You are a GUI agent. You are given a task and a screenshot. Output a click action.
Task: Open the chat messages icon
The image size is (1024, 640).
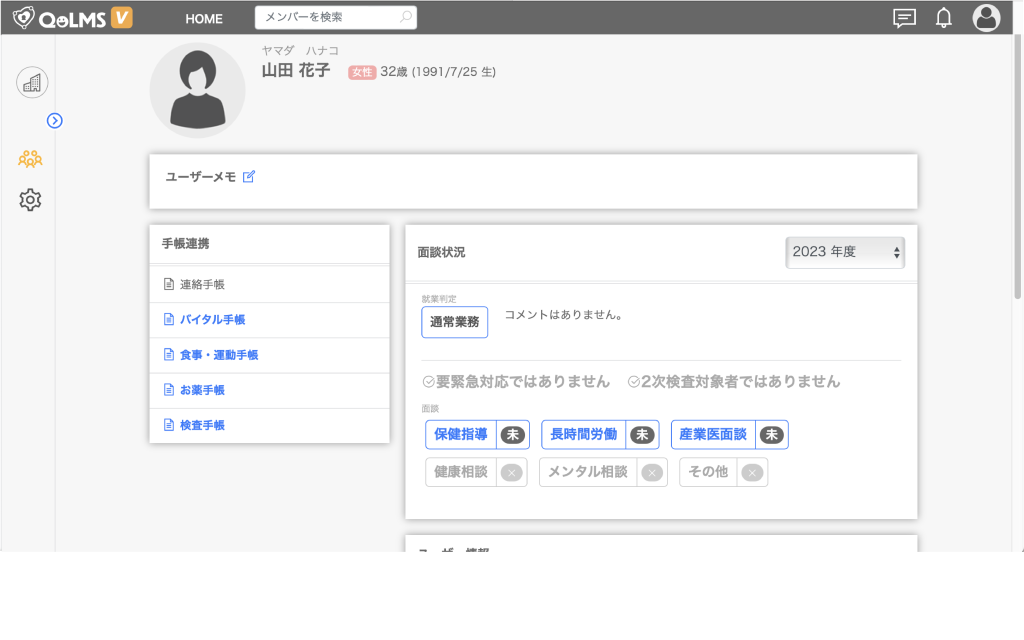coord(904,18)
